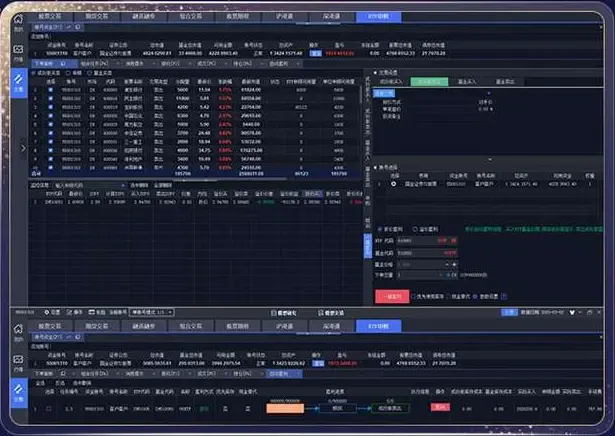
Task: Open the market quotes icon in upper window sidebar
Action: click(18, 49)
